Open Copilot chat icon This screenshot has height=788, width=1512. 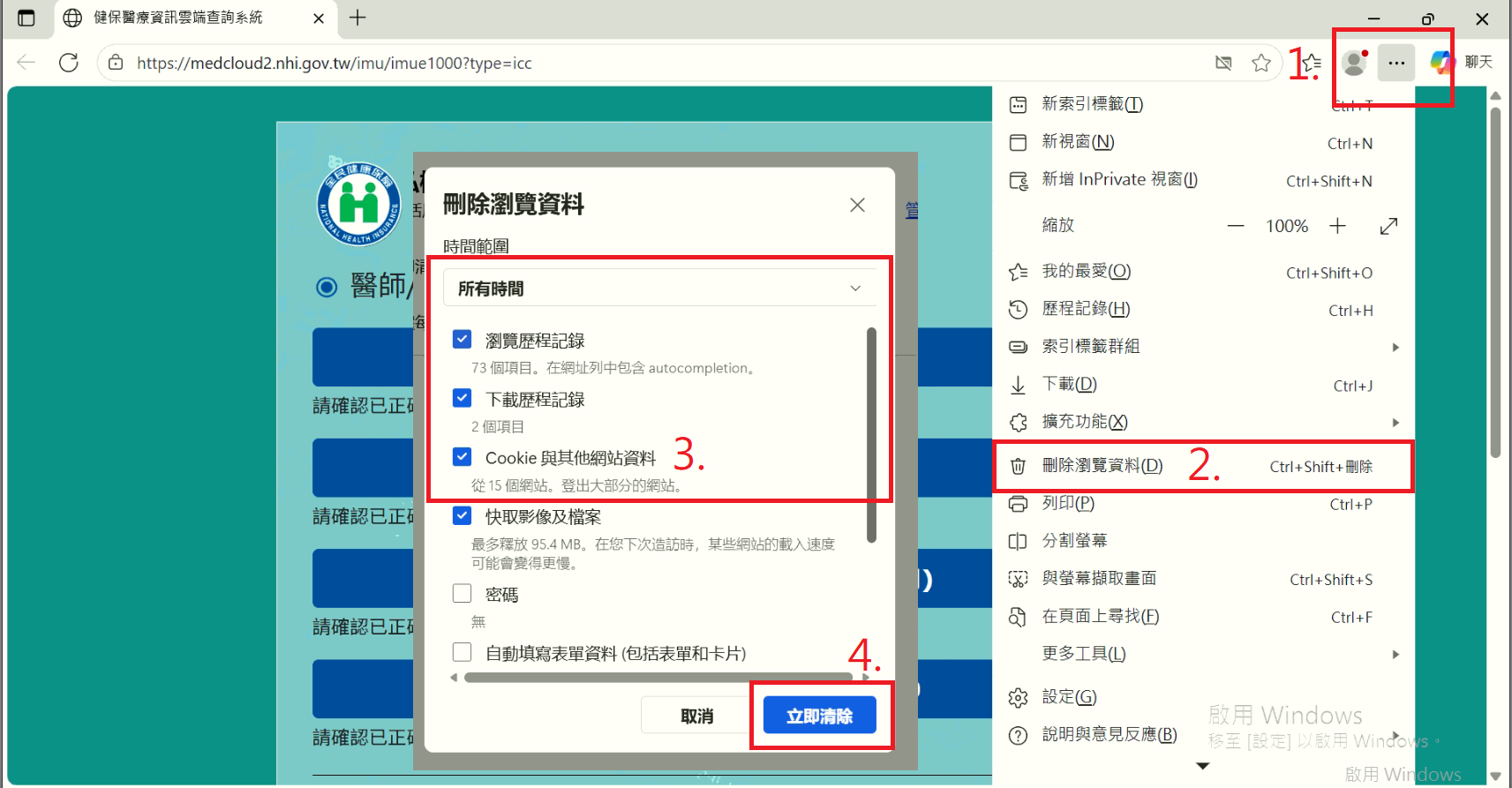click(1442, 62)
